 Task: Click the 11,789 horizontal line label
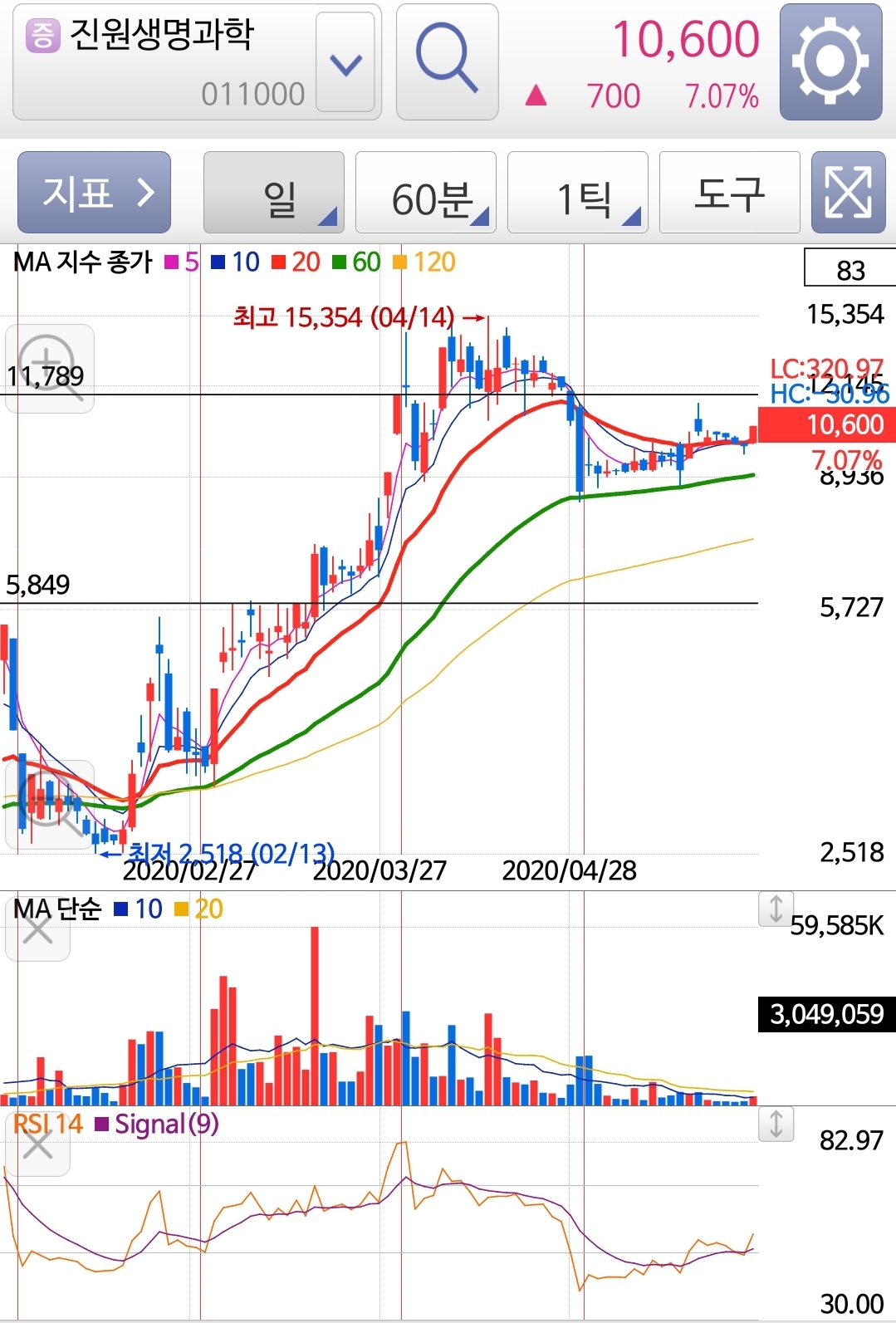pos(46,376)
